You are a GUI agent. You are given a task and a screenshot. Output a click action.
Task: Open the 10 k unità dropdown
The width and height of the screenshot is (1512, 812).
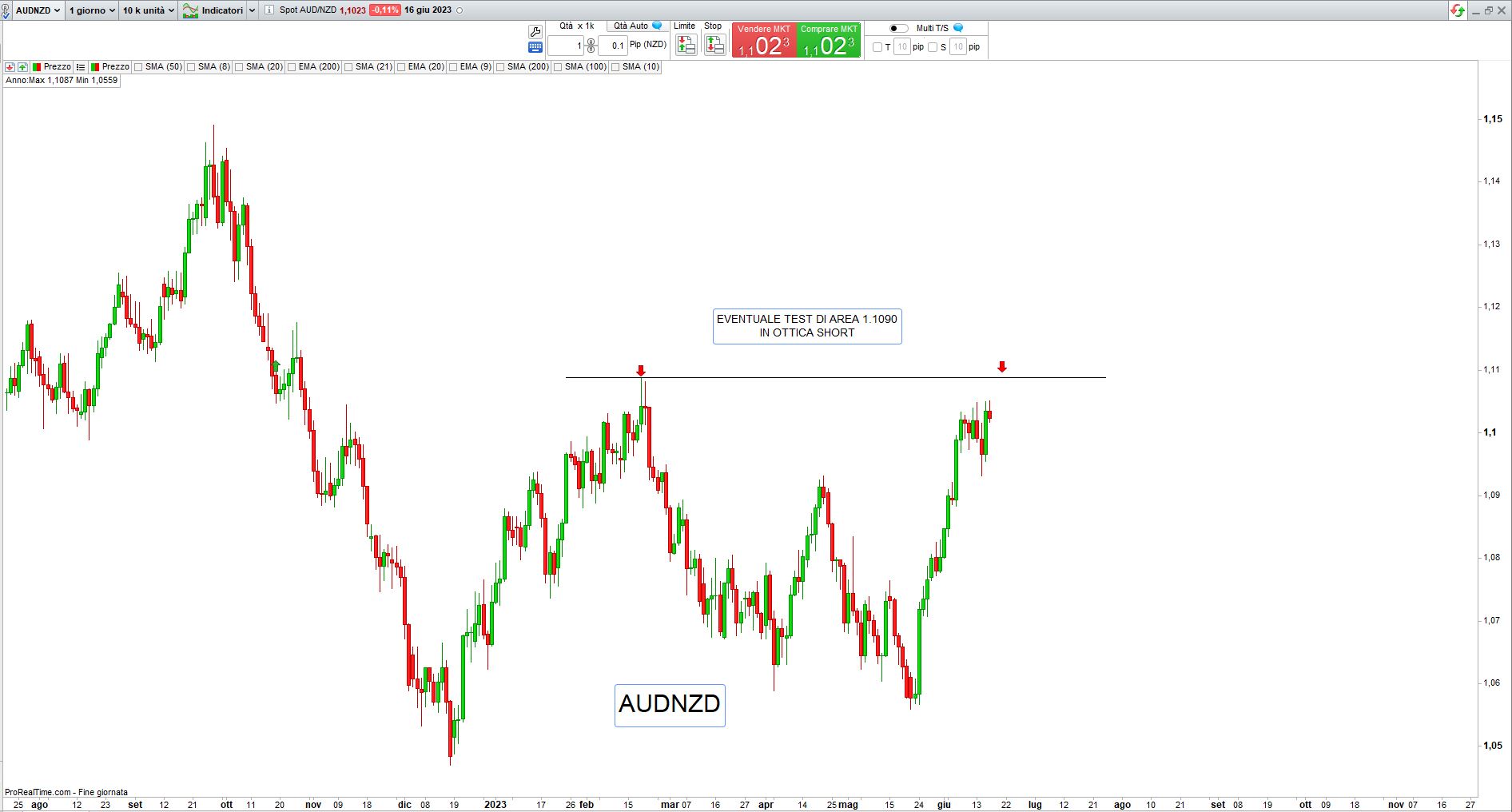pyautogui.click(x=149, y=10)
